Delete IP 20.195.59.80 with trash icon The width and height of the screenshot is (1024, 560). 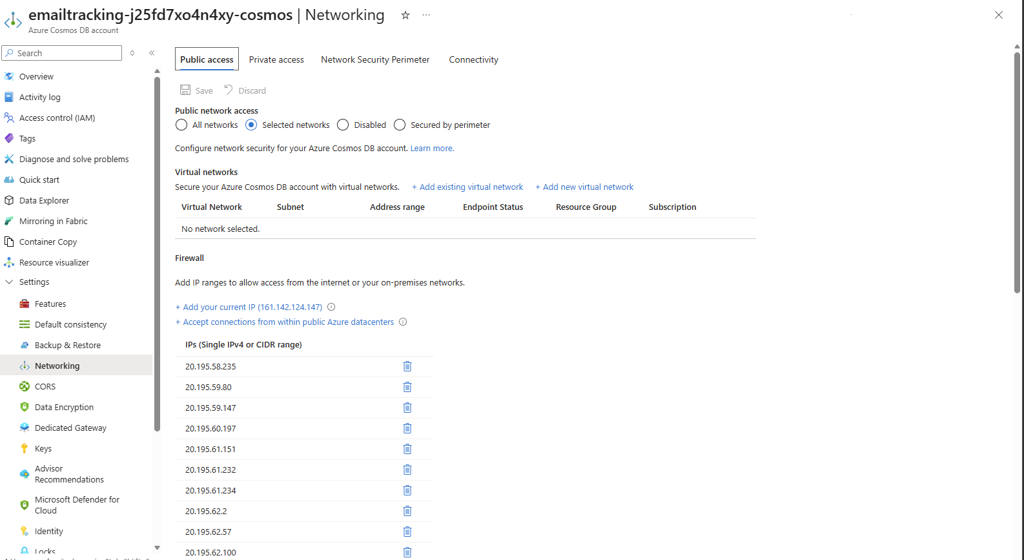[x=407, y=387]
